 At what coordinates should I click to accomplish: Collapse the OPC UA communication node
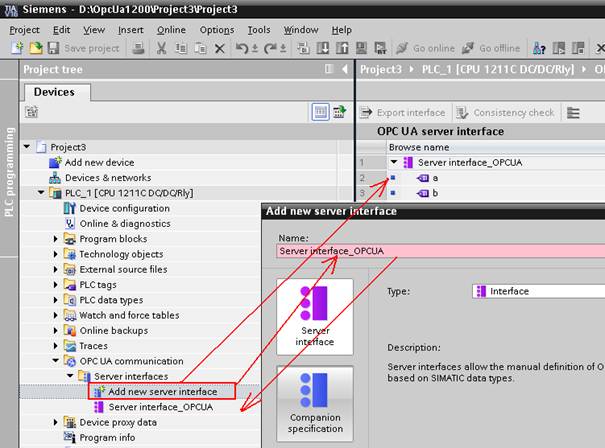[57, 360]
